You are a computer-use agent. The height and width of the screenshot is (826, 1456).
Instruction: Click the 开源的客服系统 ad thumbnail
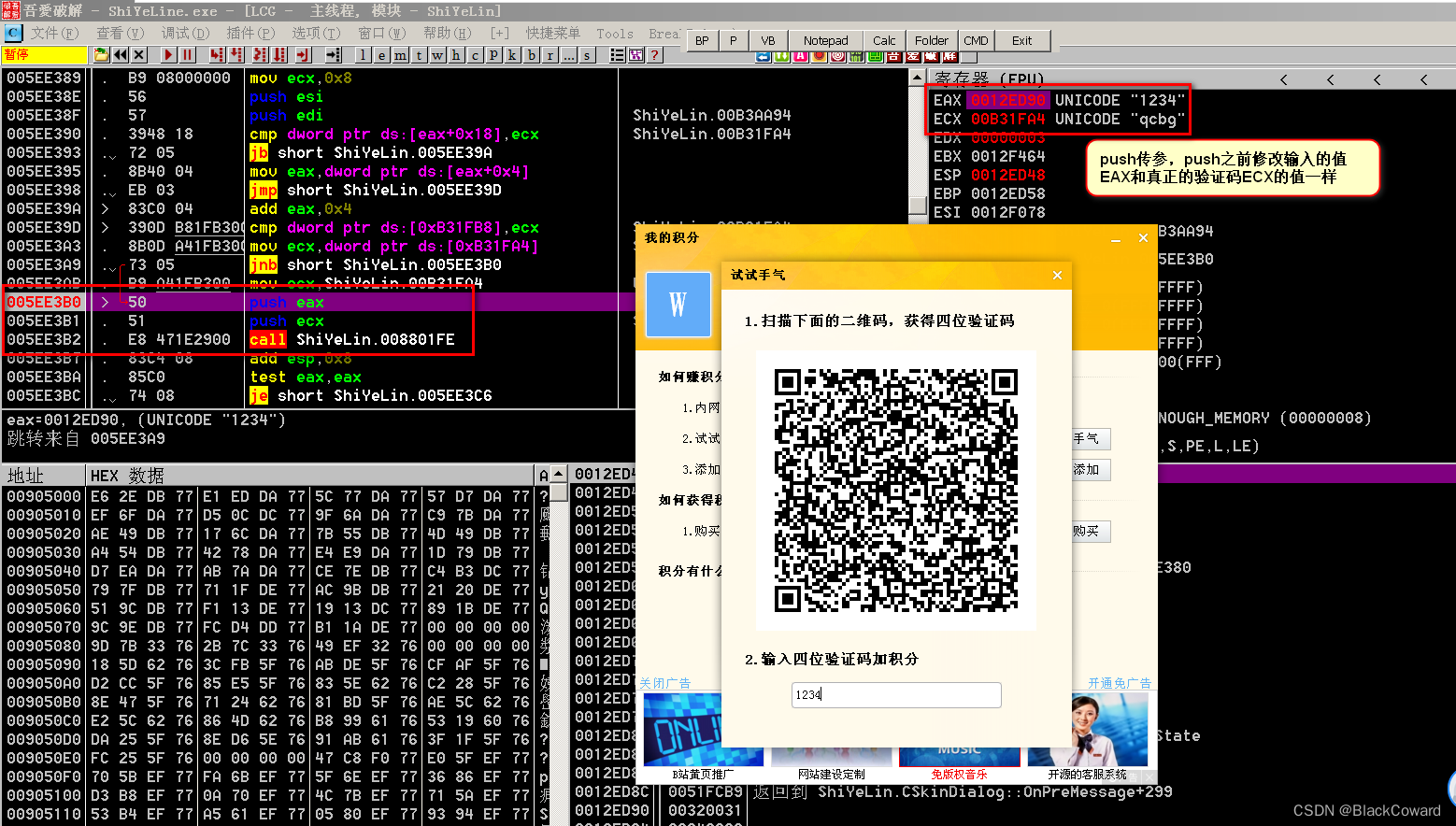[x=1087, y=729]
